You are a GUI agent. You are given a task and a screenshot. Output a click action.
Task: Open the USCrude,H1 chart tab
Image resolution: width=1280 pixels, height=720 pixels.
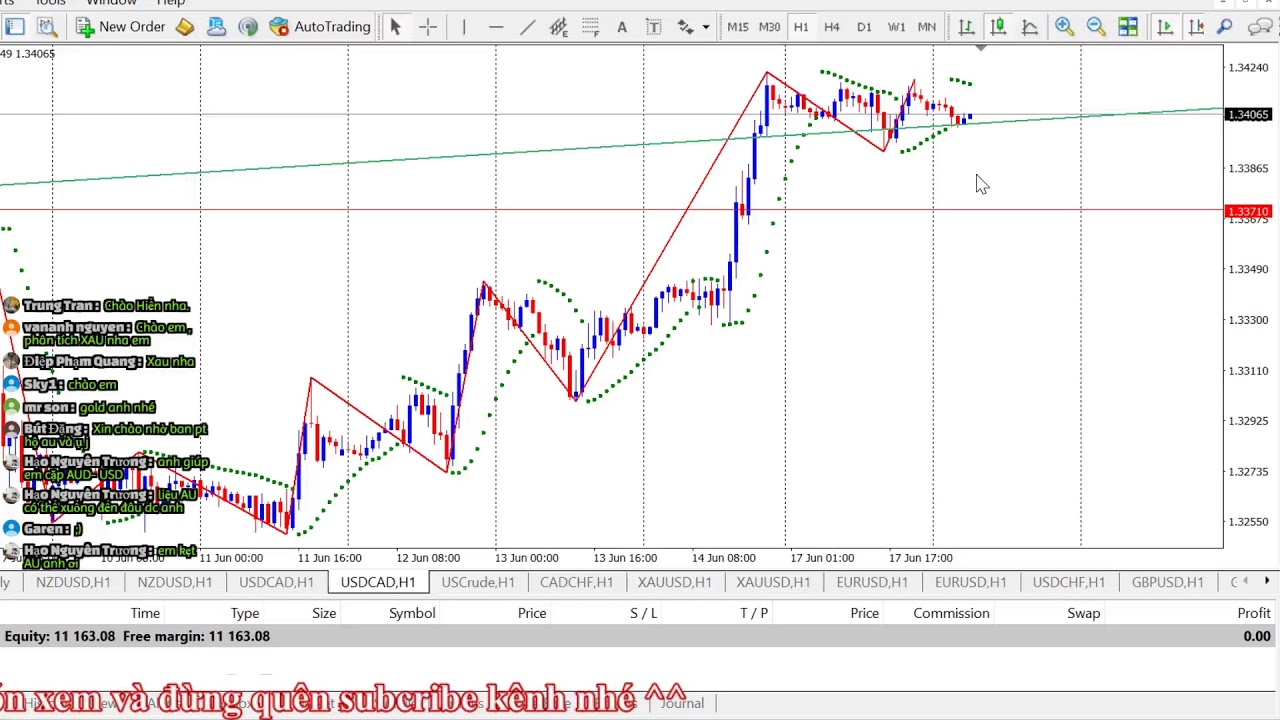point(478,582)
